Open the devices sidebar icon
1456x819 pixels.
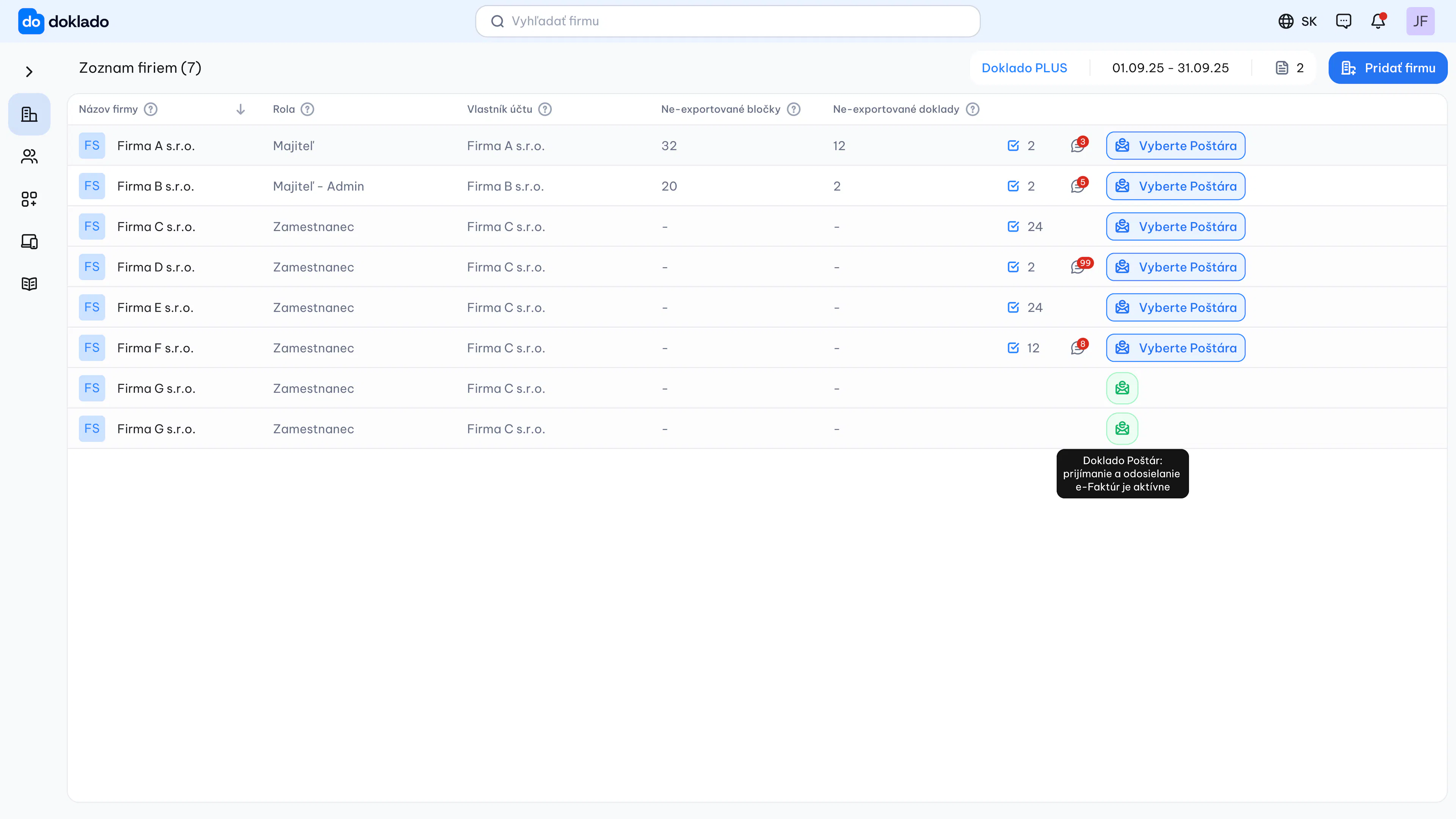pyautogui.click(x=30, y=242)
